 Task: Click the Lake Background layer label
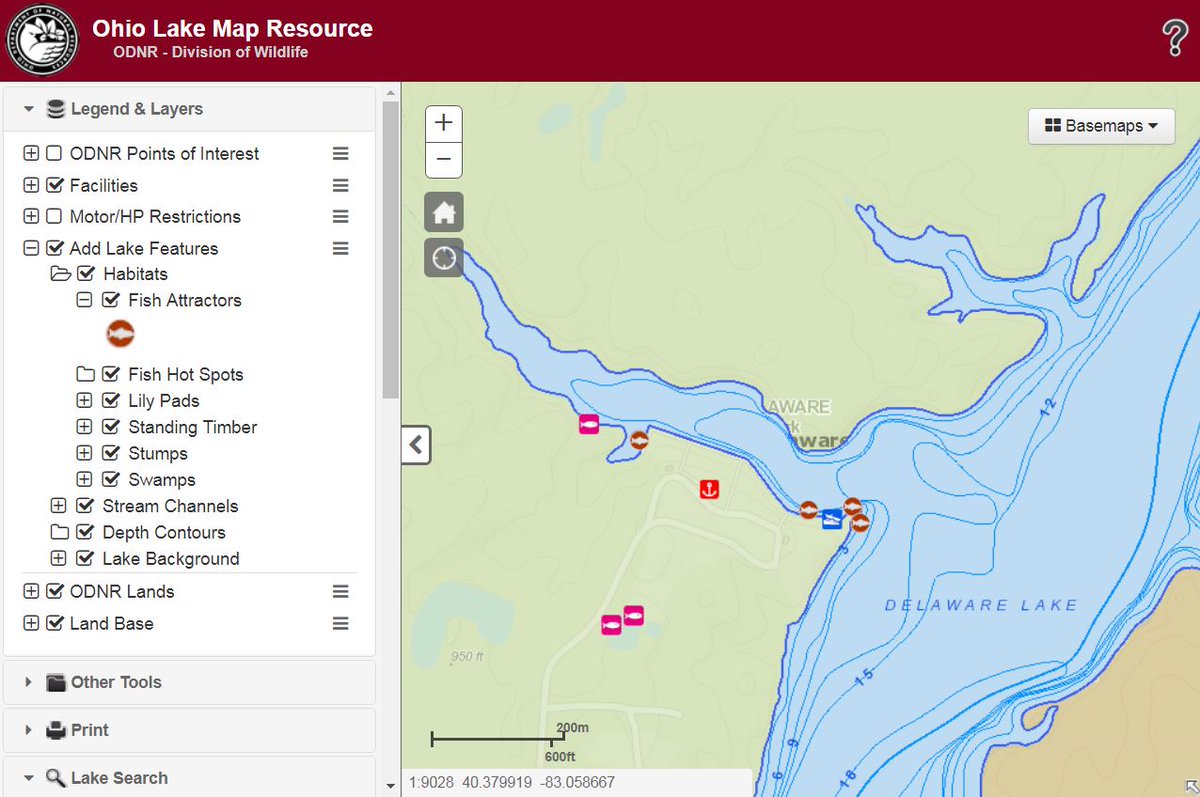pos(171,559)
